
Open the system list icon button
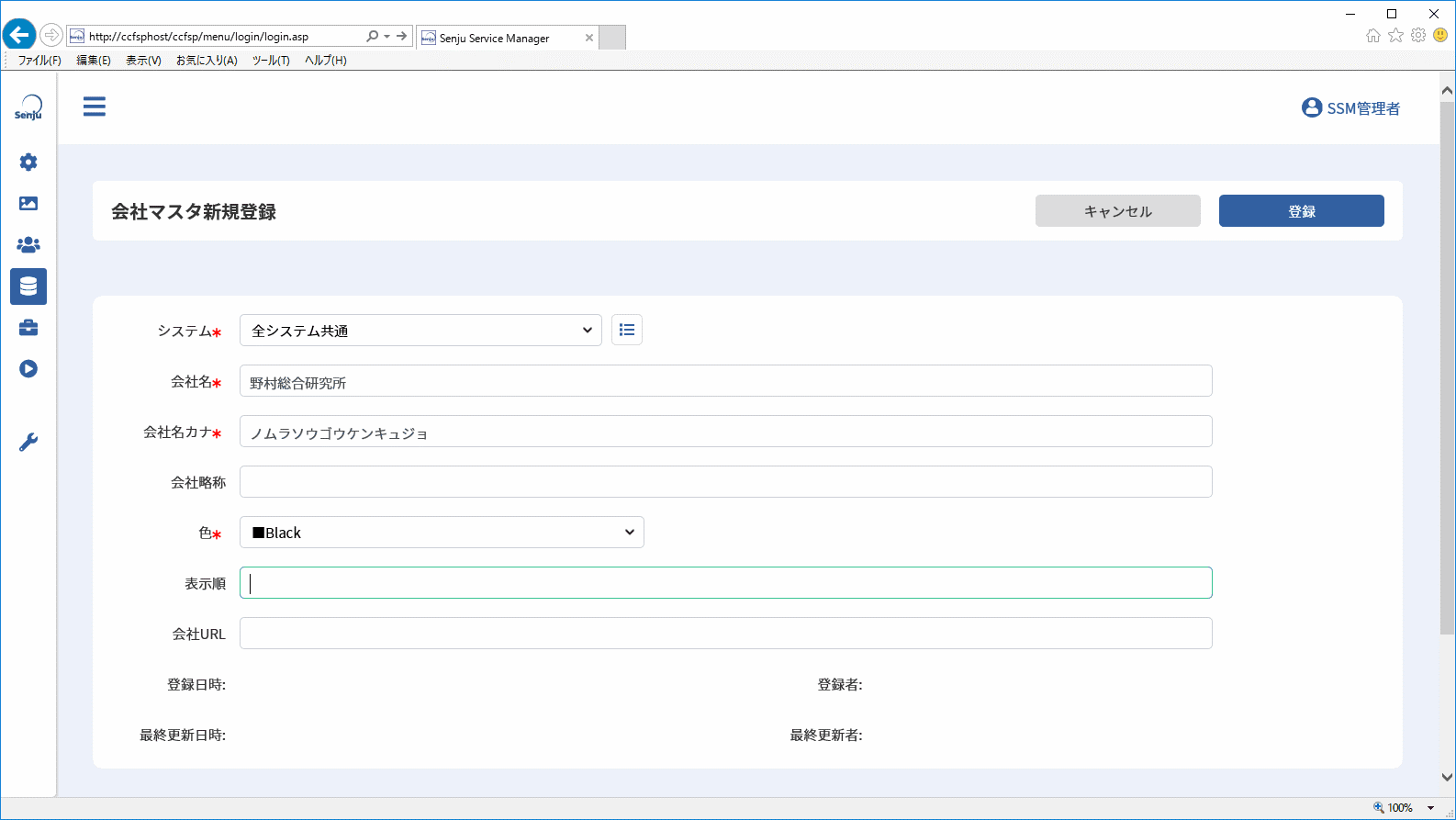pyautogui.click(x=627, y=330)
